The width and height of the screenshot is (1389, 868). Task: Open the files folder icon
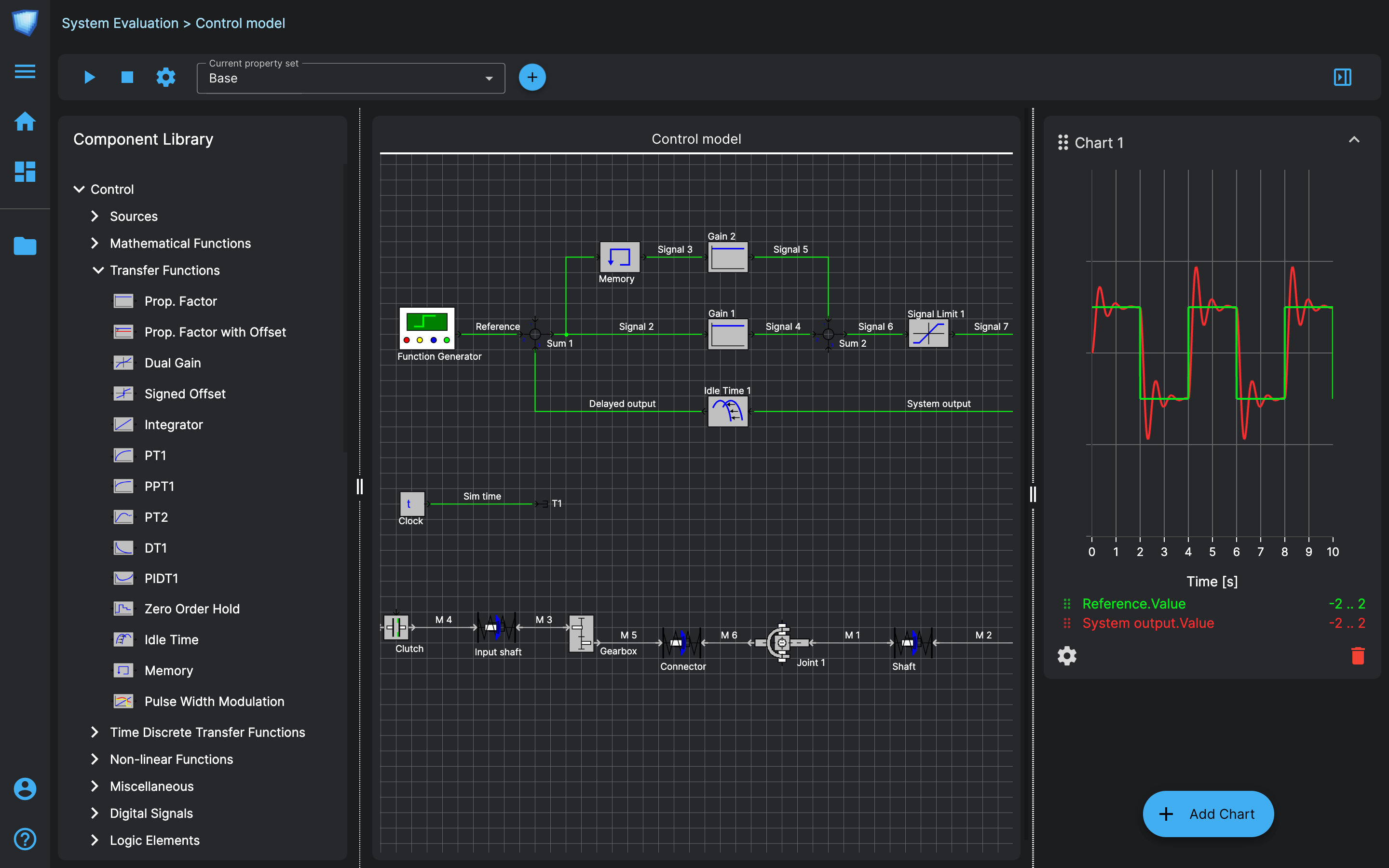[x=25, y=246]
